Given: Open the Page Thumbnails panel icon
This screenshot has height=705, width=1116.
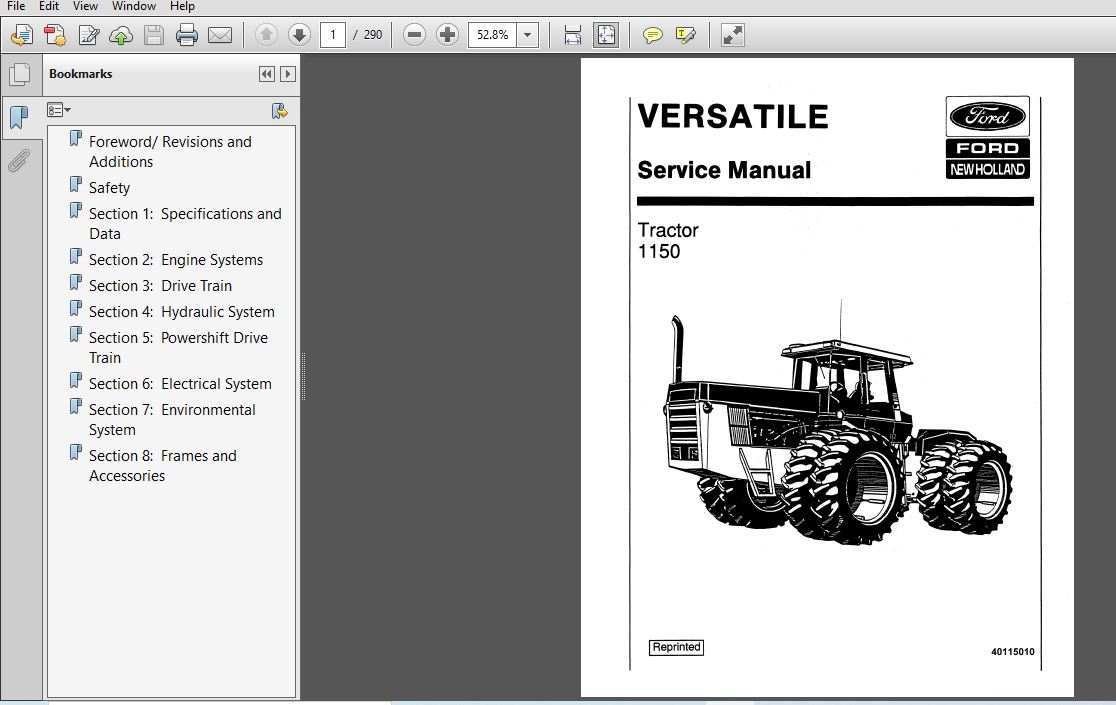Looking at the screenshot, I should 20,74.
